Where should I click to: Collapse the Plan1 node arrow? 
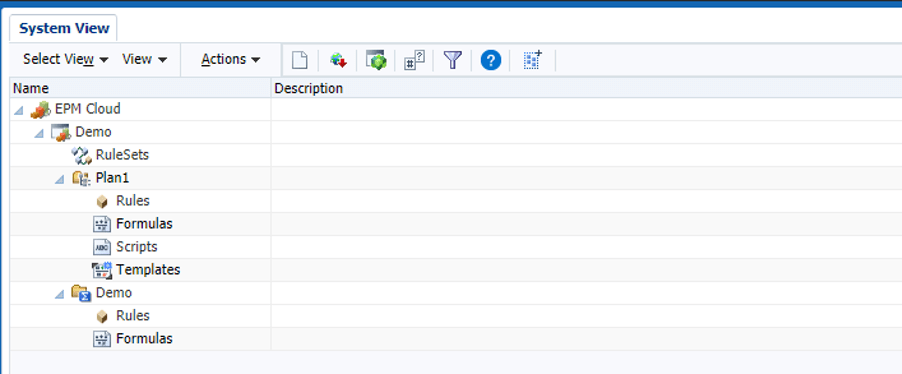click(x=59, y=179)
